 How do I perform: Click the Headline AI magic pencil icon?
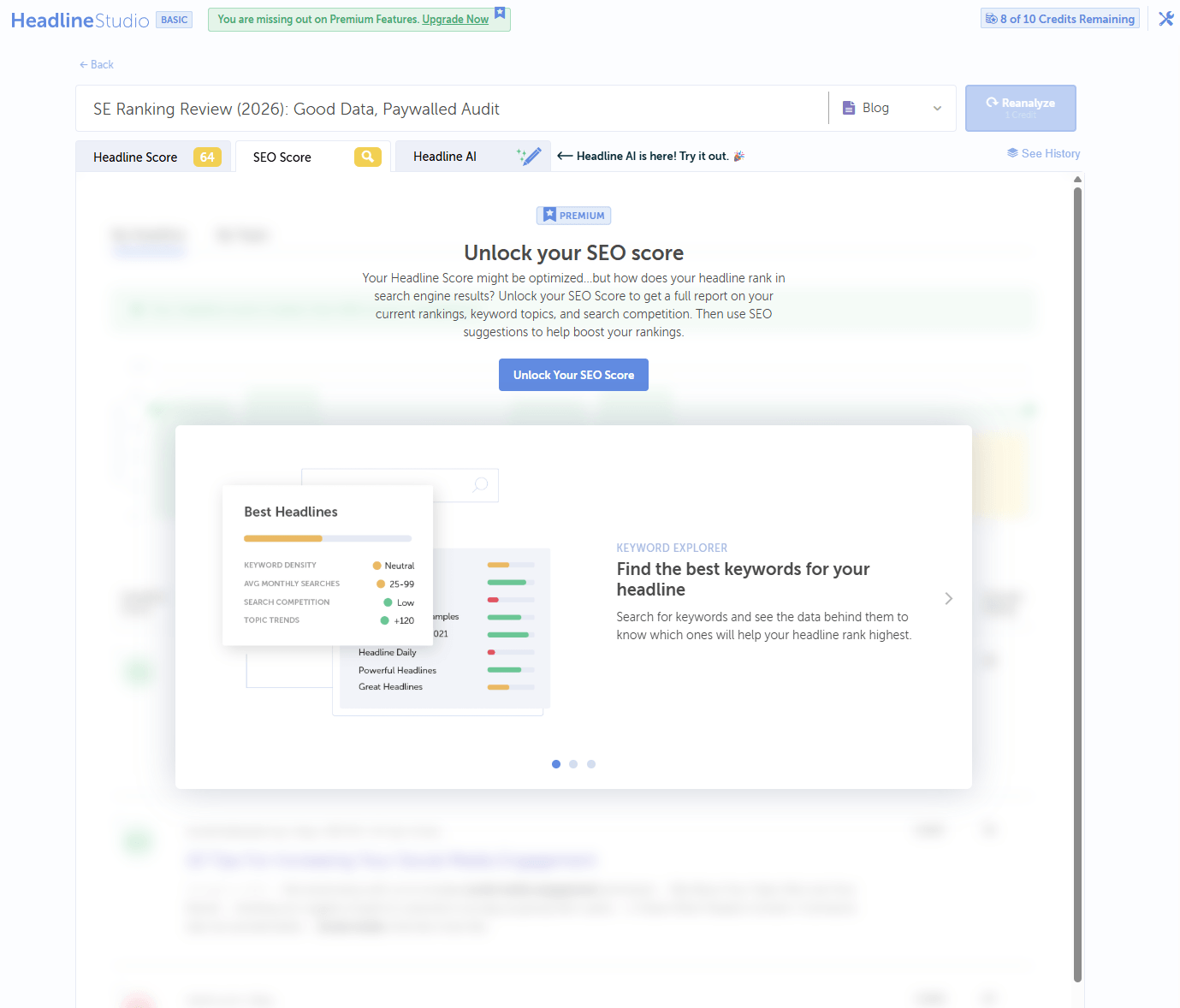(529, 156)
